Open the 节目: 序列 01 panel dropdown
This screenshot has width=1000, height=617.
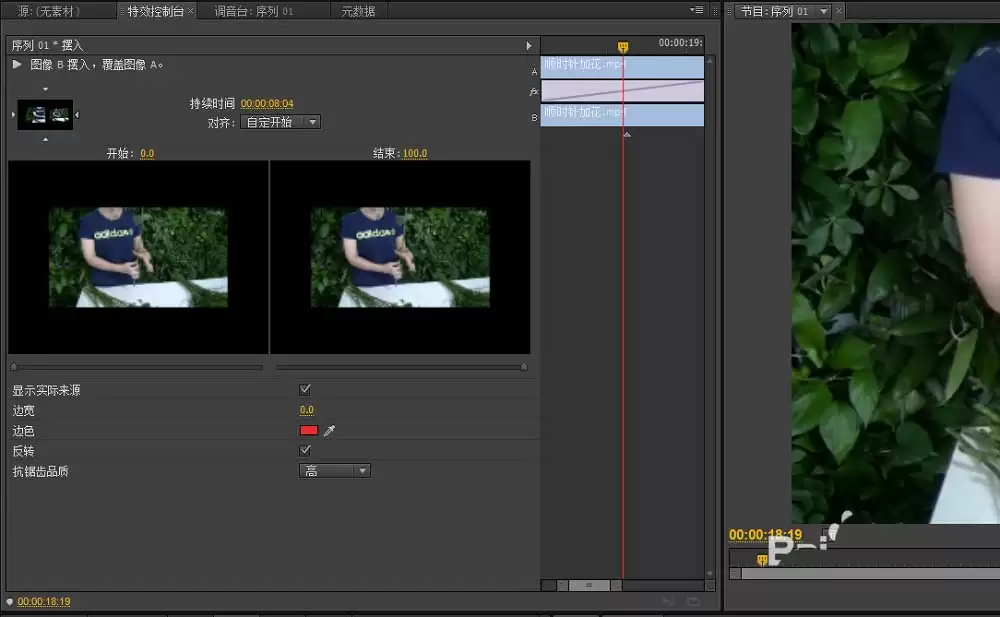coord(824,11)
